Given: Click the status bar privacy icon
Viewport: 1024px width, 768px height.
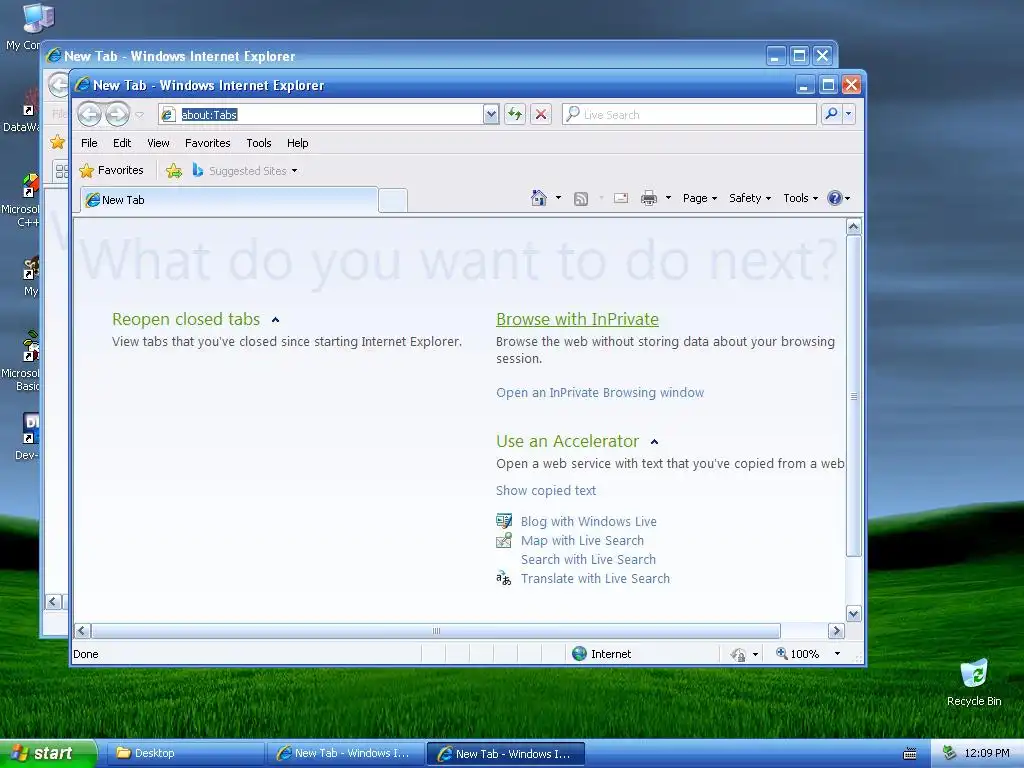Looking at the screenshot, I should pyautogui.click(x=739, y=654).
